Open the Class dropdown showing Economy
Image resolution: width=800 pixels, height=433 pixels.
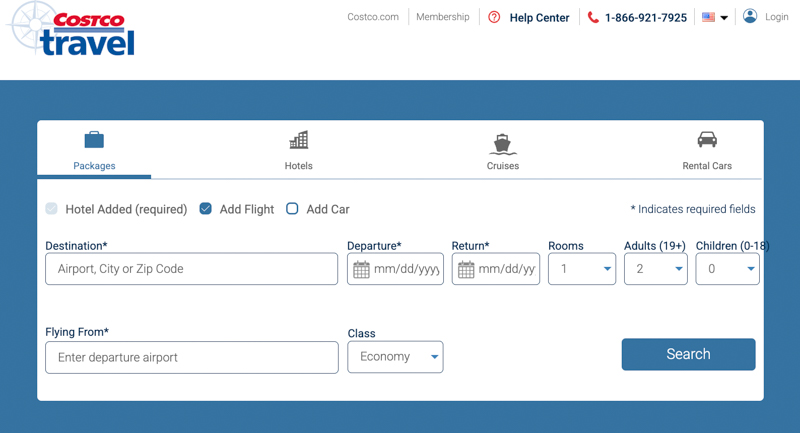[395, 356]
